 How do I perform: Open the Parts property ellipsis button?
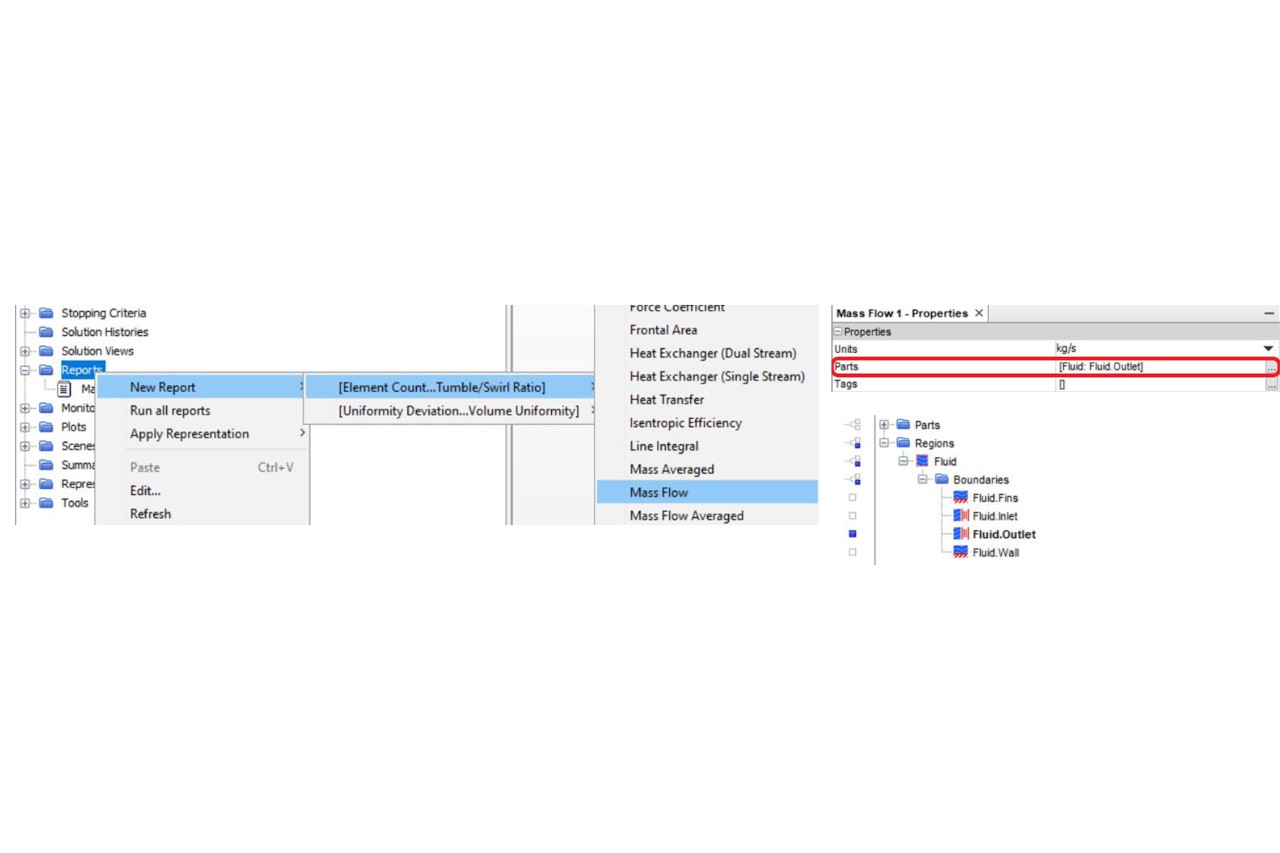point(1271,367)
